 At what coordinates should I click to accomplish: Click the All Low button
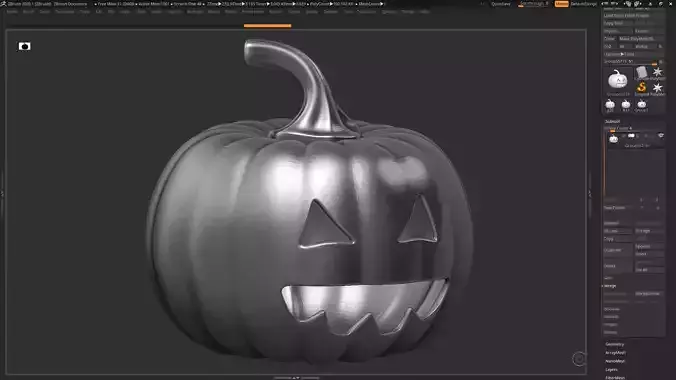point(618,231)
